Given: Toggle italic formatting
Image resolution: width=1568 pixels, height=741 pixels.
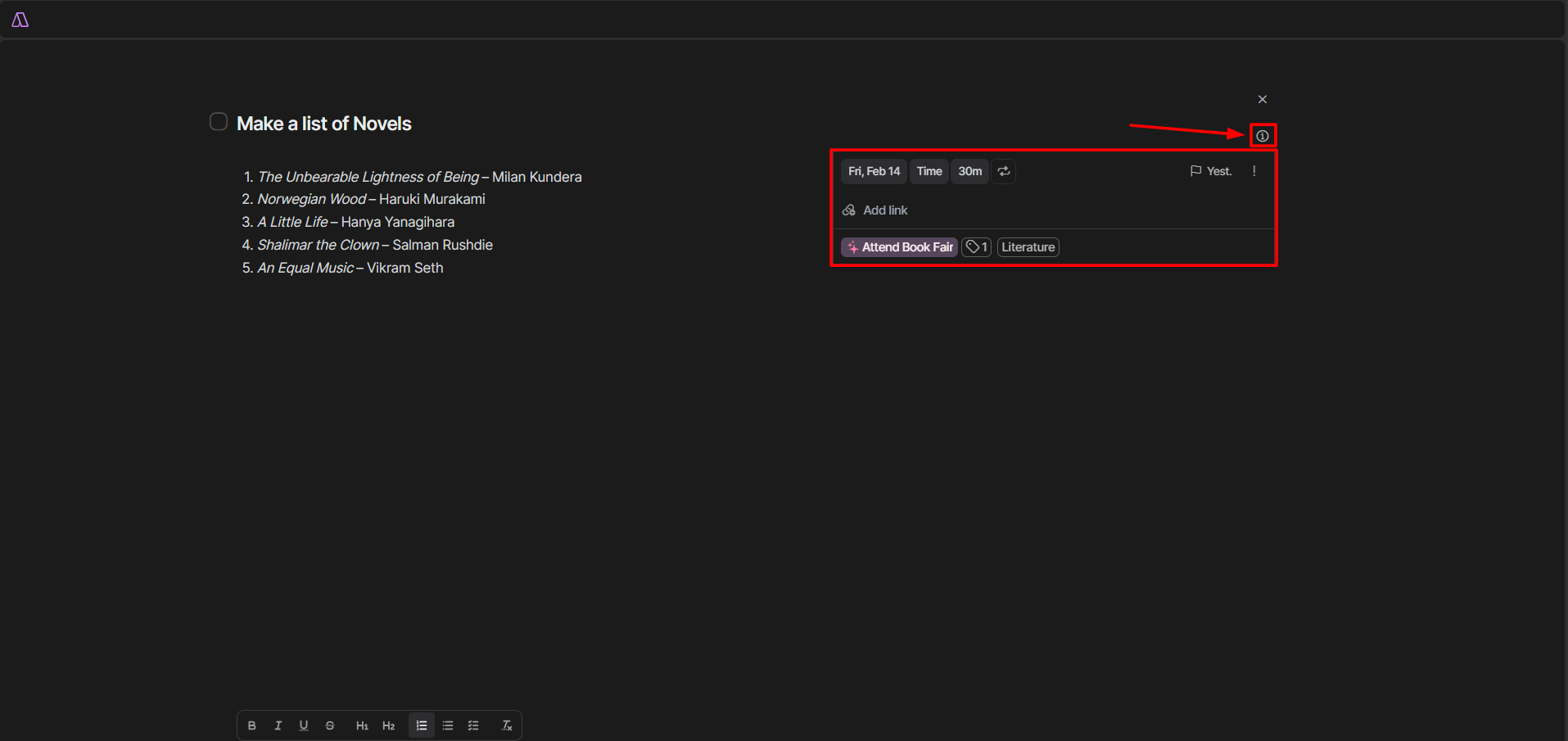Looking at the screenshot, I should [278, 725].
